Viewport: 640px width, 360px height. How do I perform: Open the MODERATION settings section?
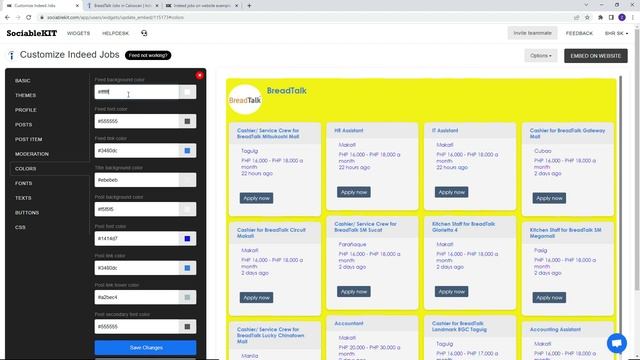point(32,154)
